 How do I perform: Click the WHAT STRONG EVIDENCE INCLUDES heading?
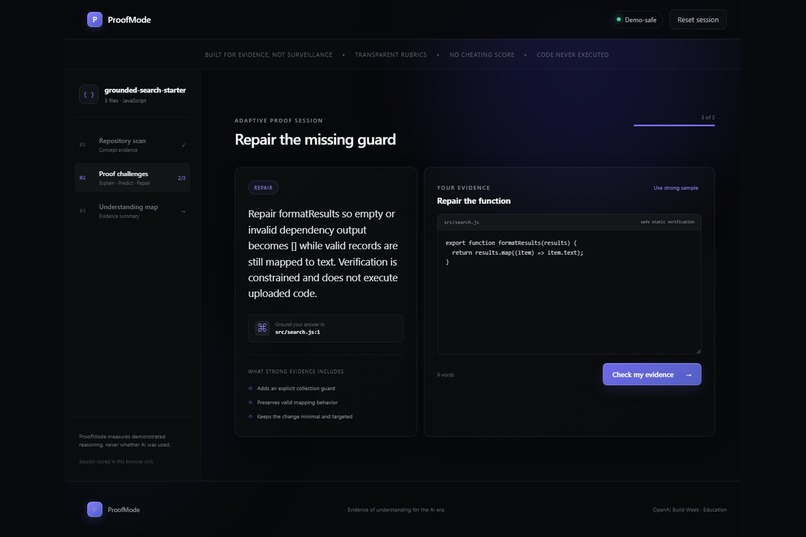click(x=296, y=372)
